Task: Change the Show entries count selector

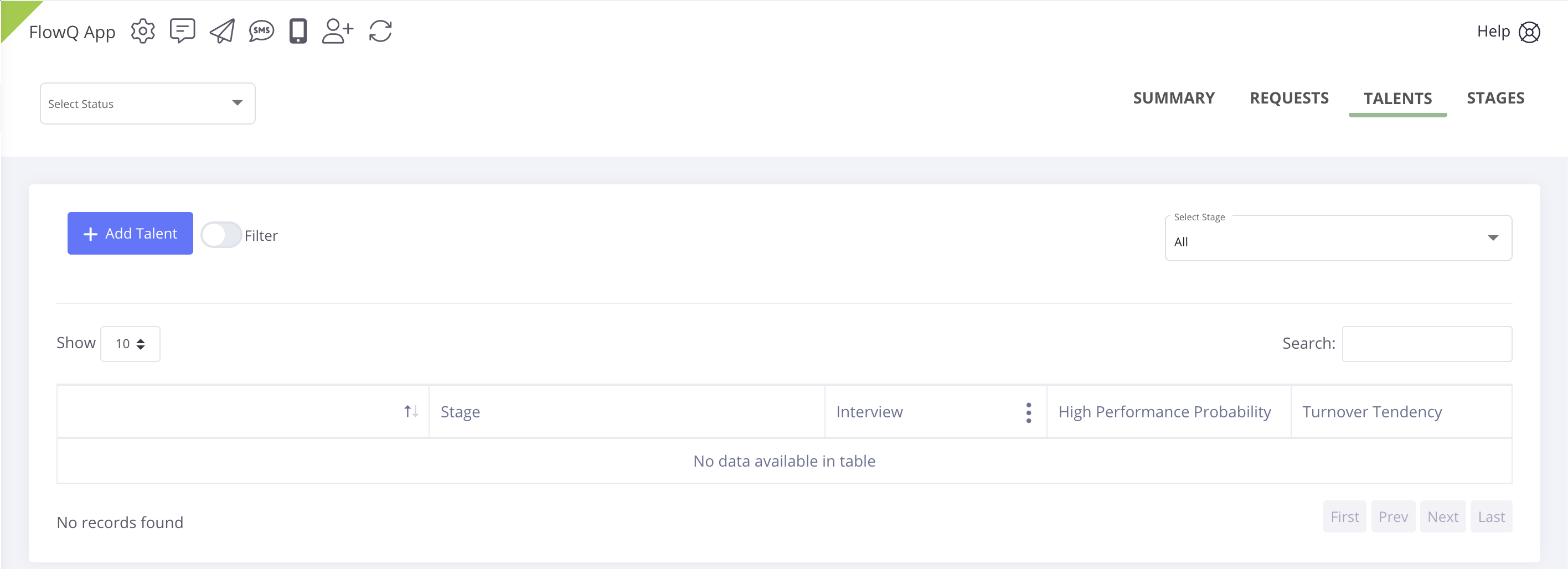Action: 130,344
